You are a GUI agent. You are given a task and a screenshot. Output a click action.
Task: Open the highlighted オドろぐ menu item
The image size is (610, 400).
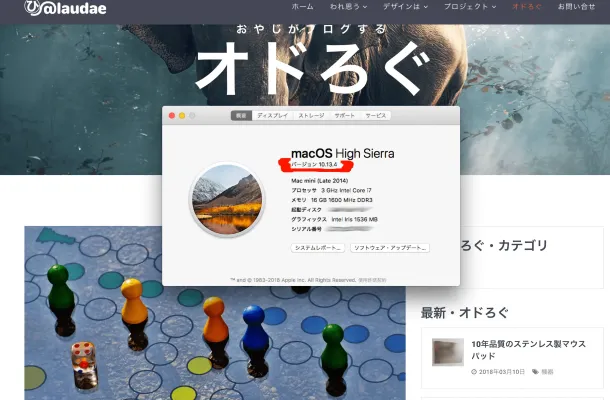coord(527,7)
